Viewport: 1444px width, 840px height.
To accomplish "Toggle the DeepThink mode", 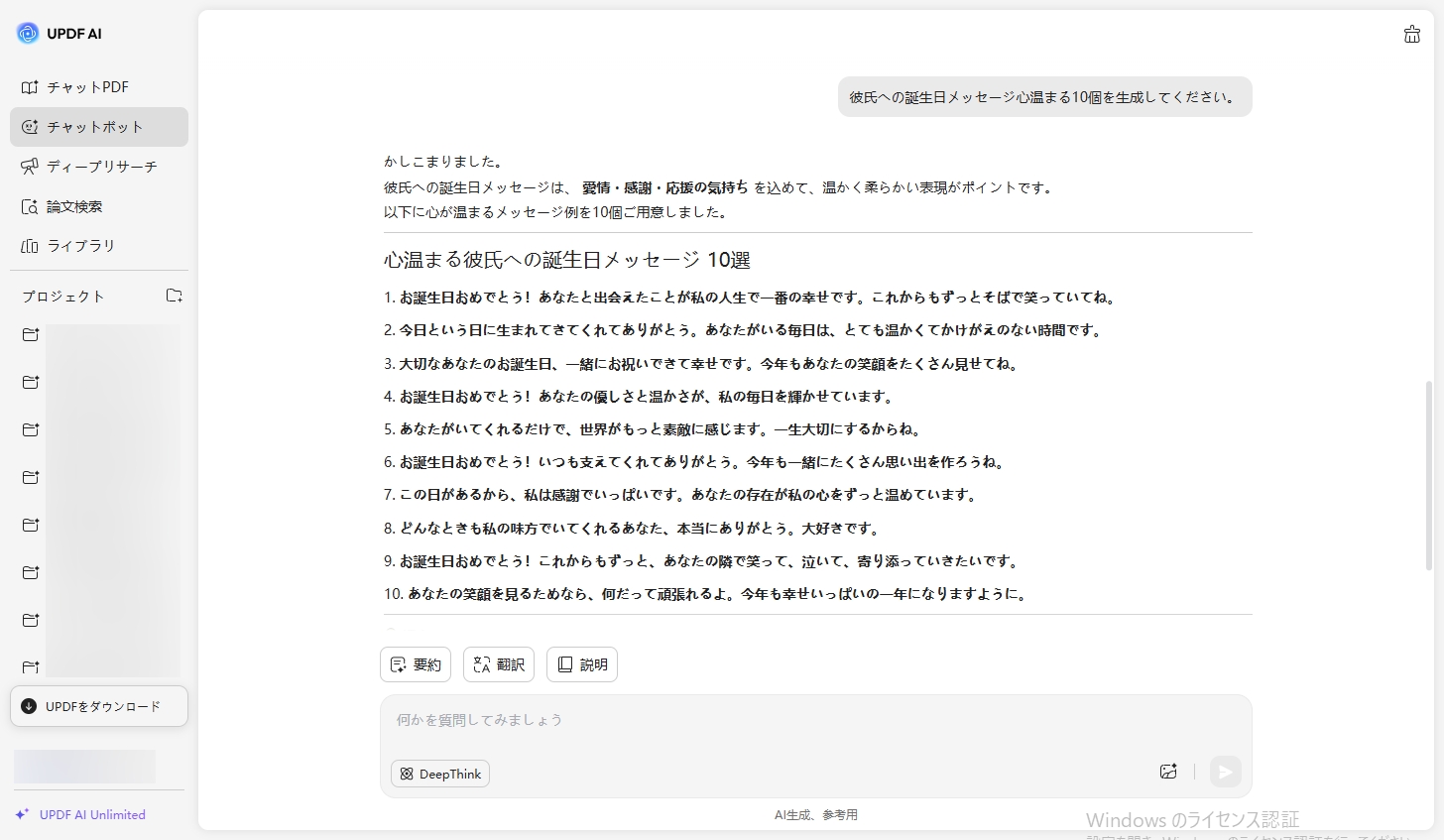I will point(440,774).
